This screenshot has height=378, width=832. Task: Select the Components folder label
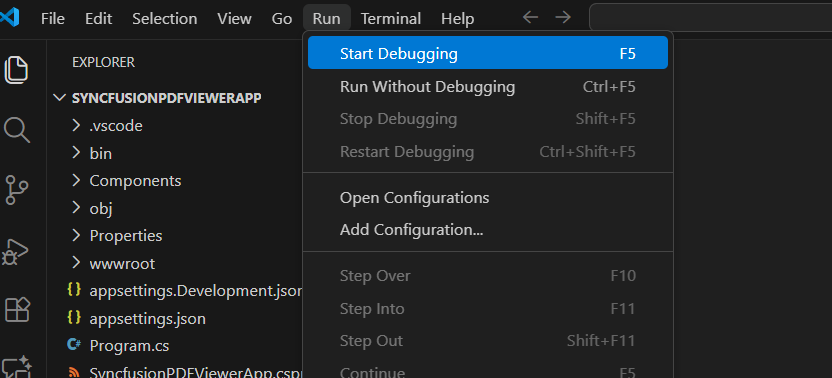tap(135, 181)
